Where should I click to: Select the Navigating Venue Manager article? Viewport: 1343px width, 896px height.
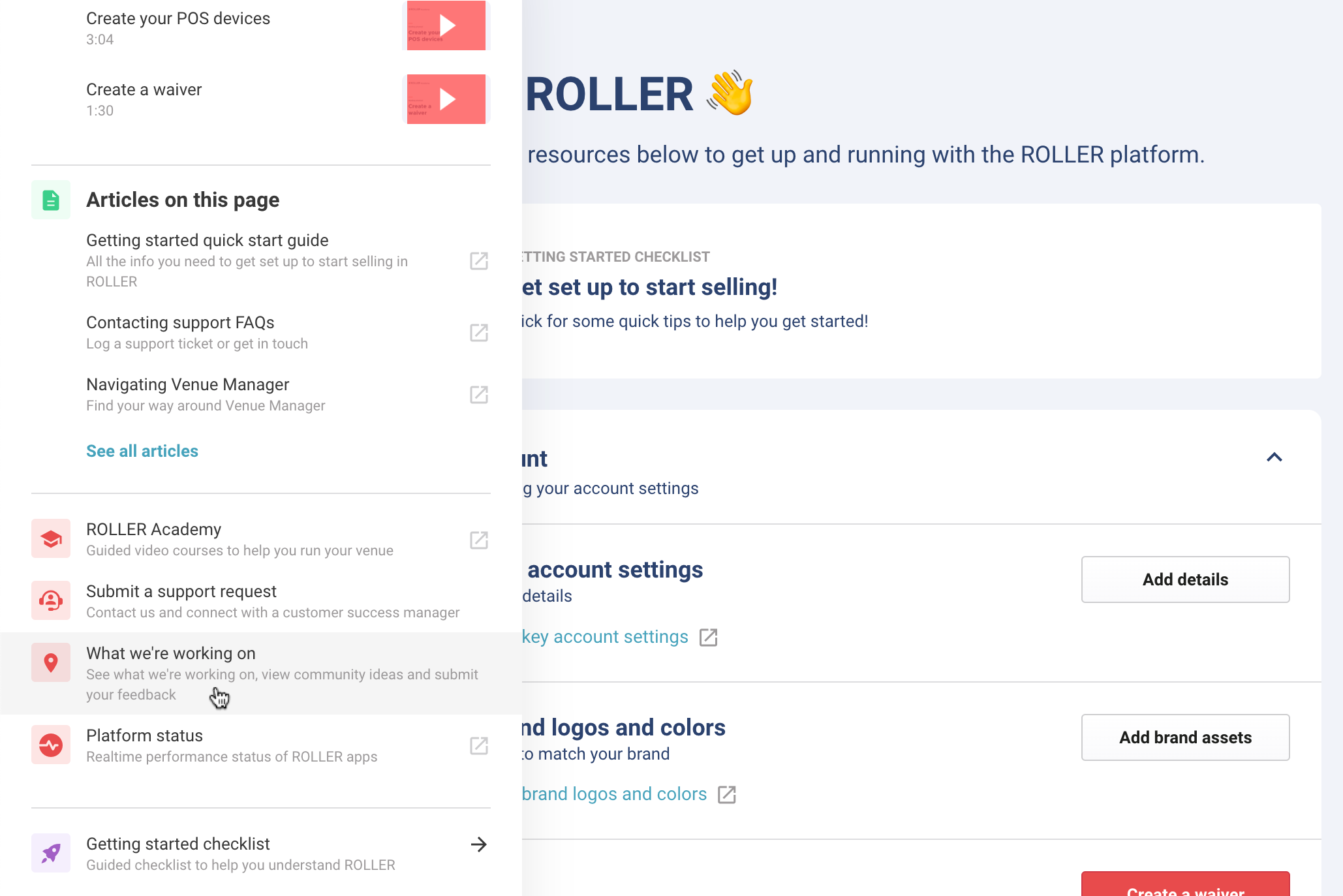click(261, 395)
